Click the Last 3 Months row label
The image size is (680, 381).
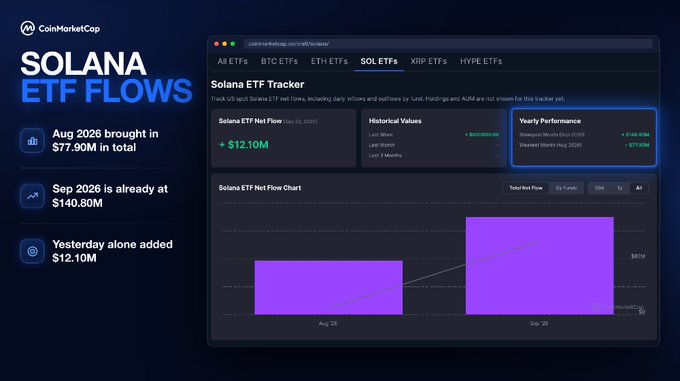click(x=385, y=155)
